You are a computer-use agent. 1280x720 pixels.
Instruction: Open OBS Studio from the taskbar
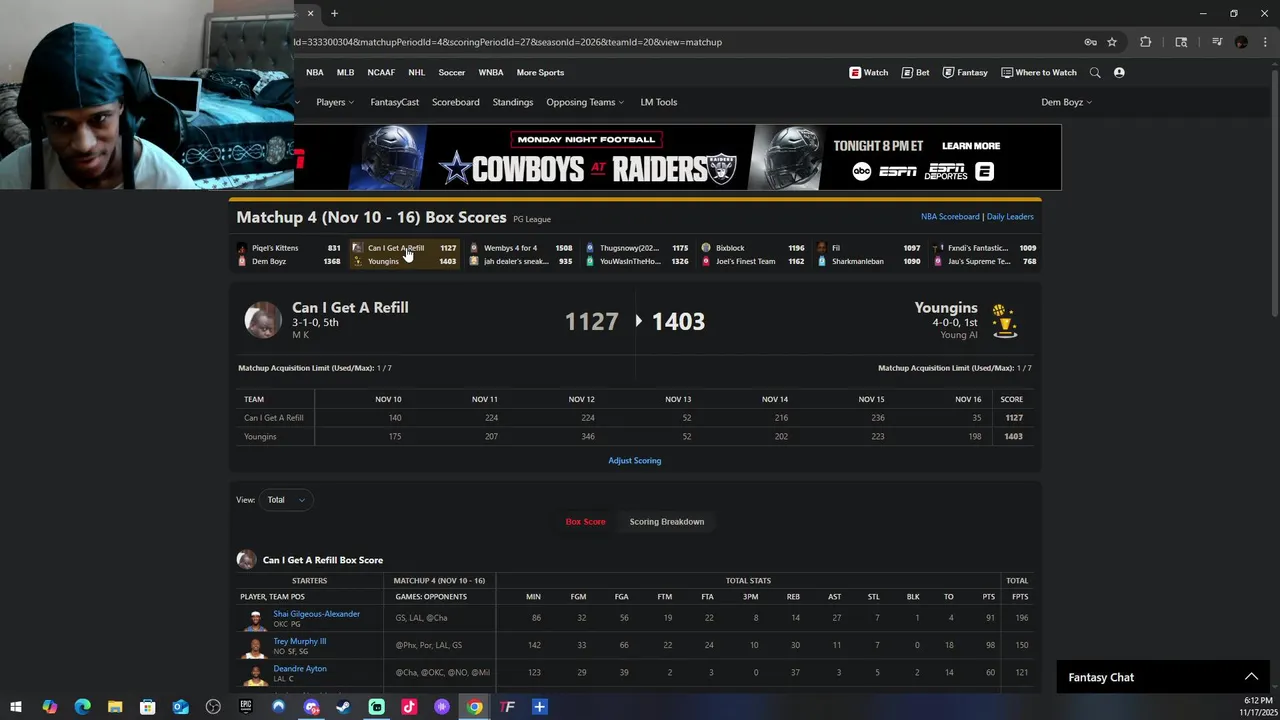pos(213,707)
